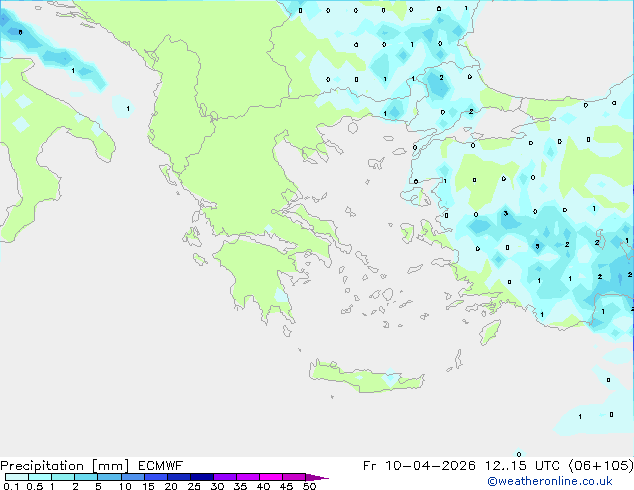This screenshot has width=634, height=490.
Task: Click the 'Fr 10-04-2026 12..15 UTC (06+105)' timestamp
Action: [498, 466]
